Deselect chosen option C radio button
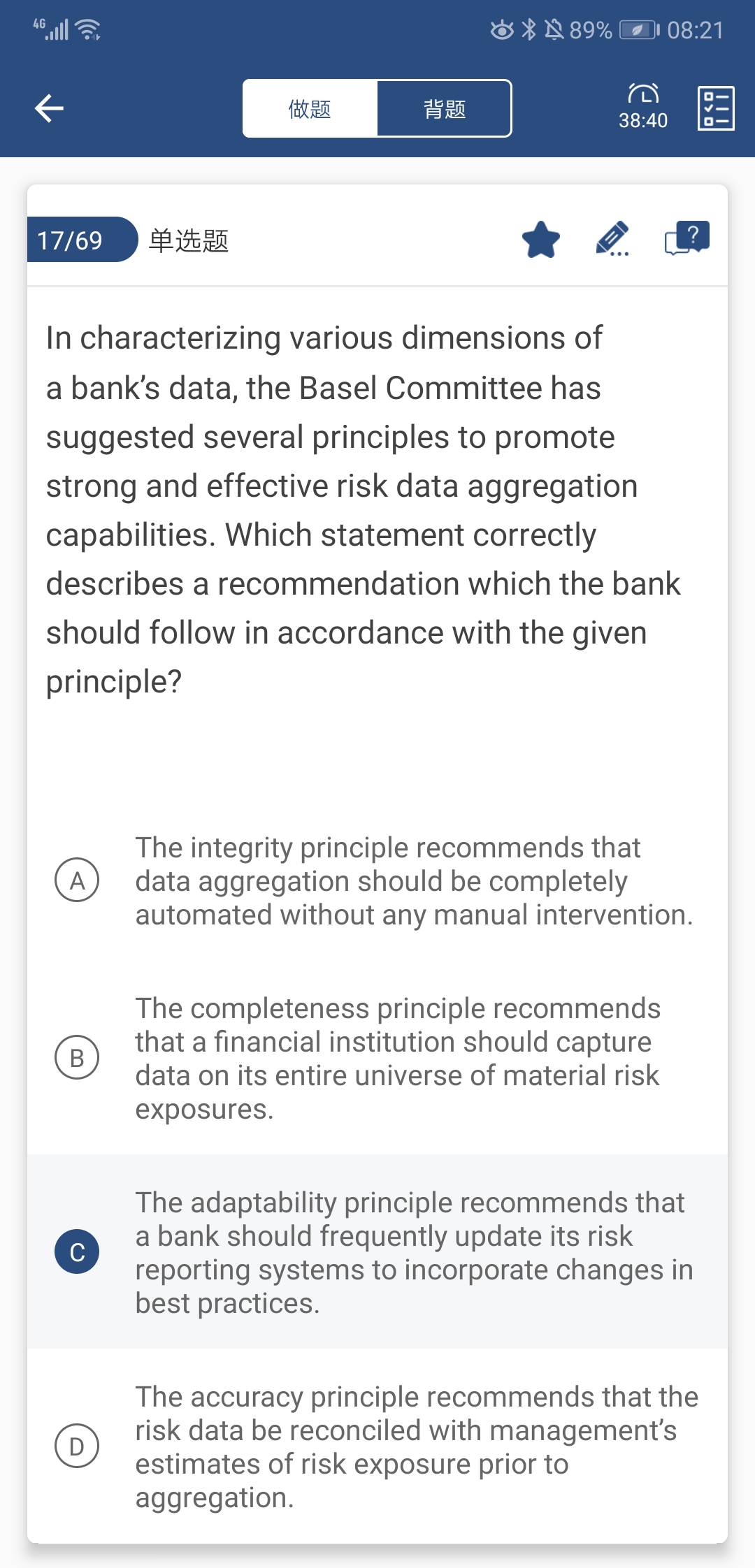The height and width of the screenshot is (1568, 755). click(x=77, y=1251)
